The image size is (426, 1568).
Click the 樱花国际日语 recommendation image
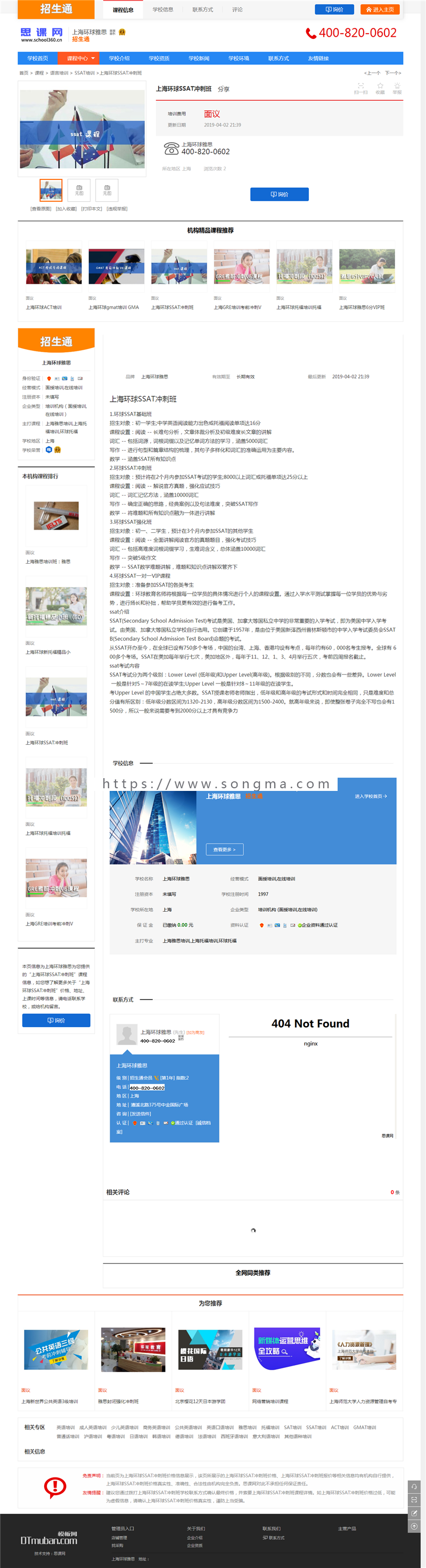pos(210,1350)
